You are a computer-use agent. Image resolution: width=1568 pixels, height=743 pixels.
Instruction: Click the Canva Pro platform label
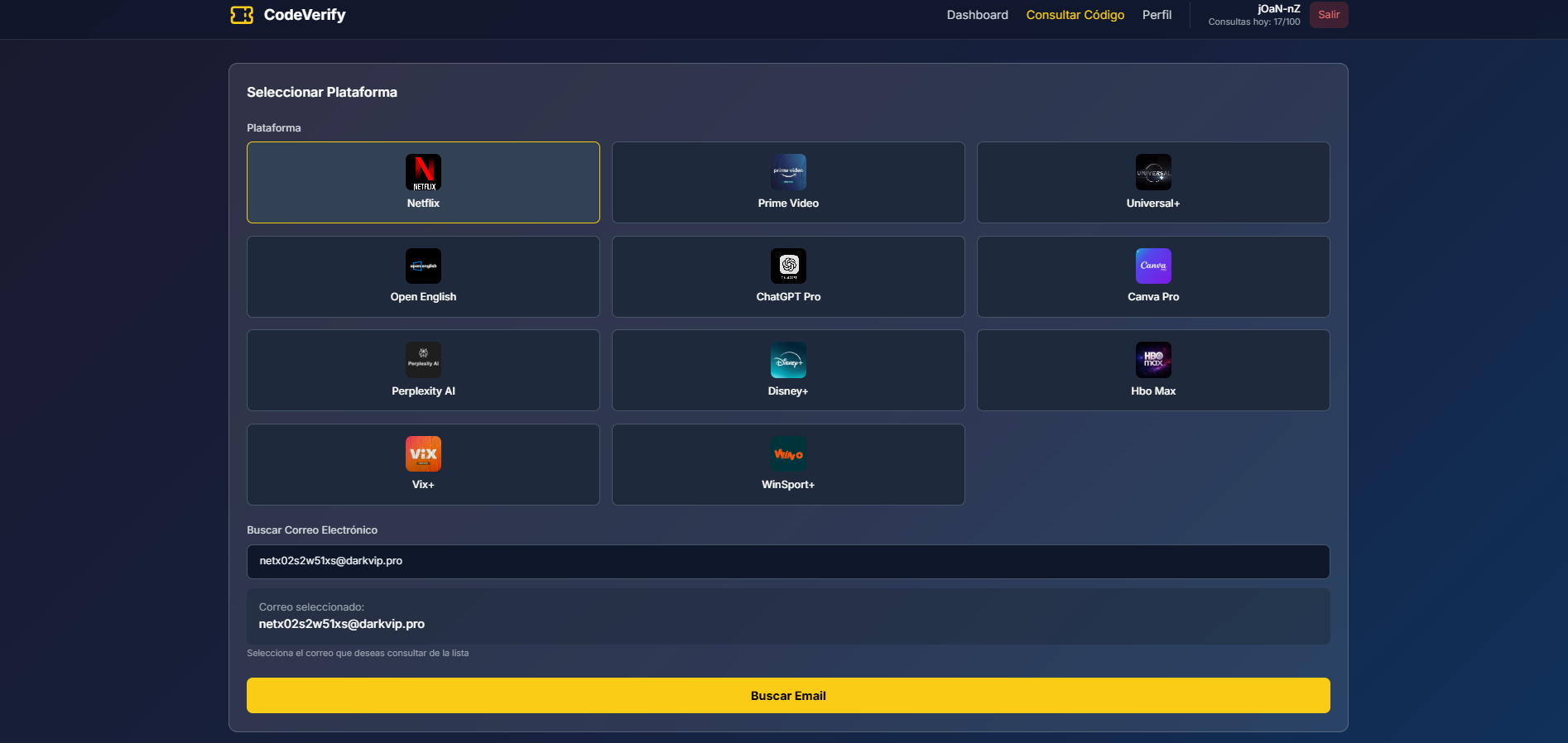(x=1153, y=297)
